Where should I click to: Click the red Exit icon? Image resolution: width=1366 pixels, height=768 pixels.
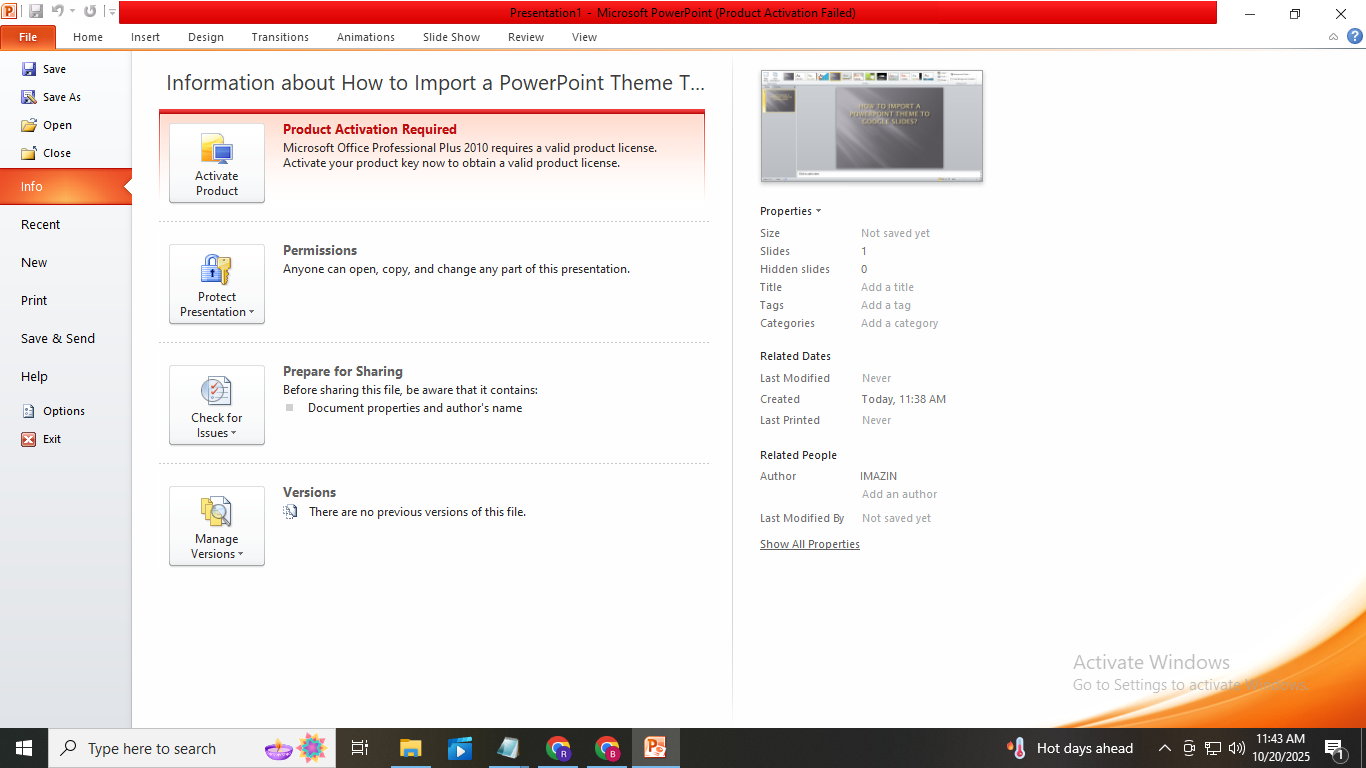point(29,439)
